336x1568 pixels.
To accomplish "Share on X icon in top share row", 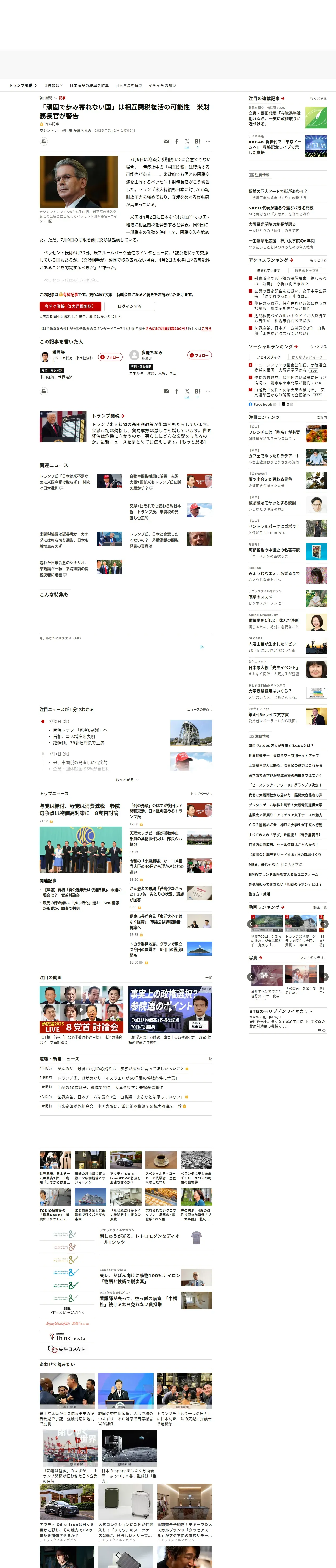I will coord(187,141).
